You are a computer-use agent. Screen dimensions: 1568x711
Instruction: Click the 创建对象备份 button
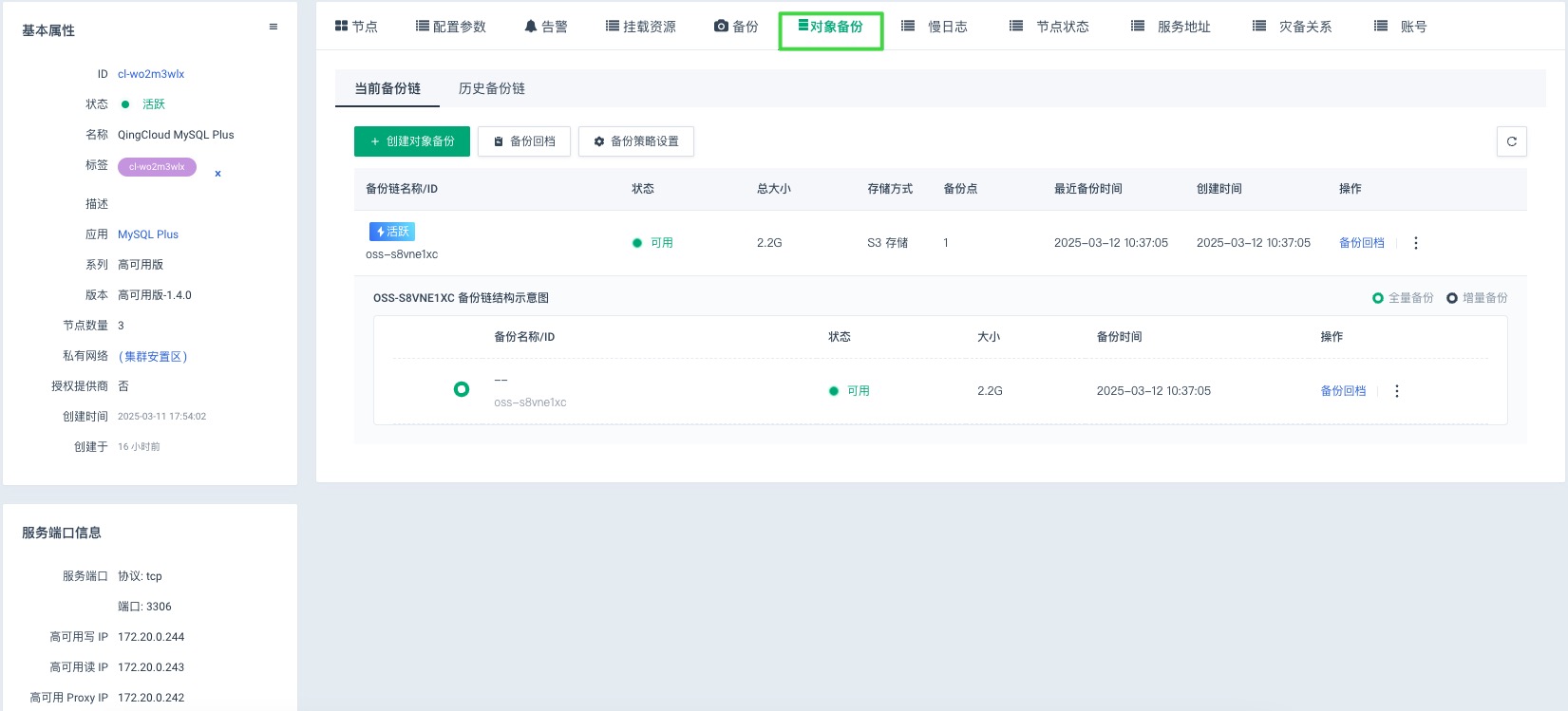[x=412, y=141]
